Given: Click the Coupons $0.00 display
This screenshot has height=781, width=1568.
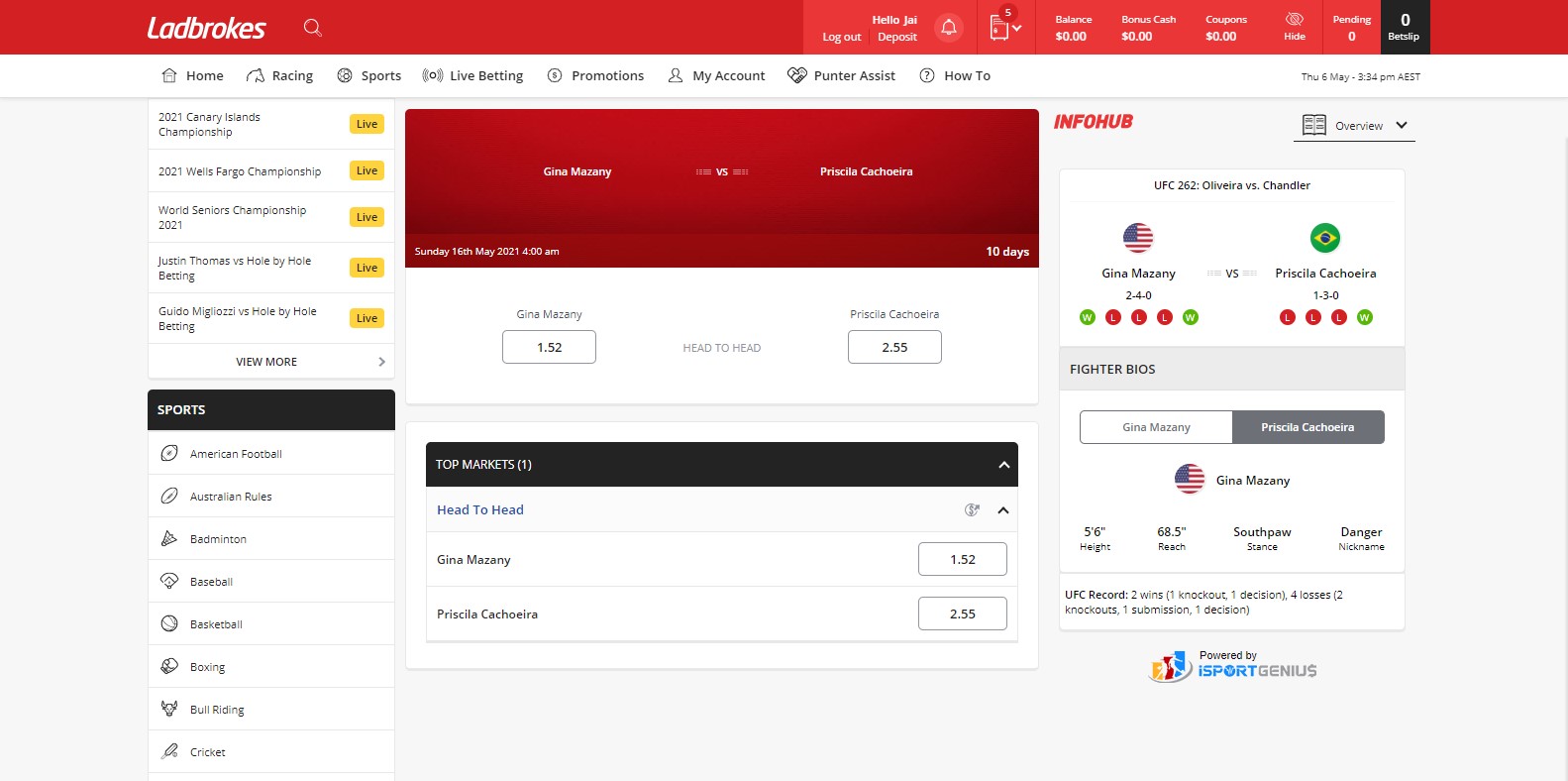Looking at the screenshot, I should coord(1225,28).
